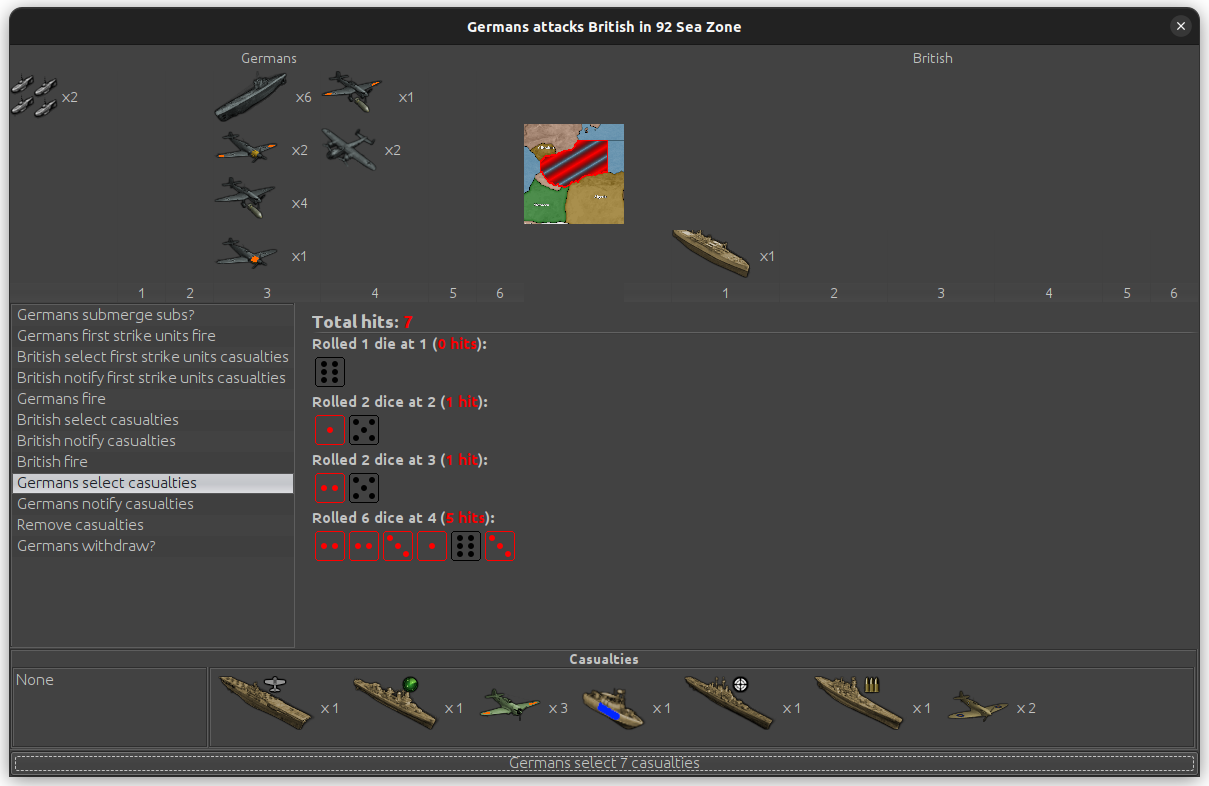The width and height of the screenshot is (1209, 786).
Task: Click the black five die rolled at 2
Action: click(364, 430)
